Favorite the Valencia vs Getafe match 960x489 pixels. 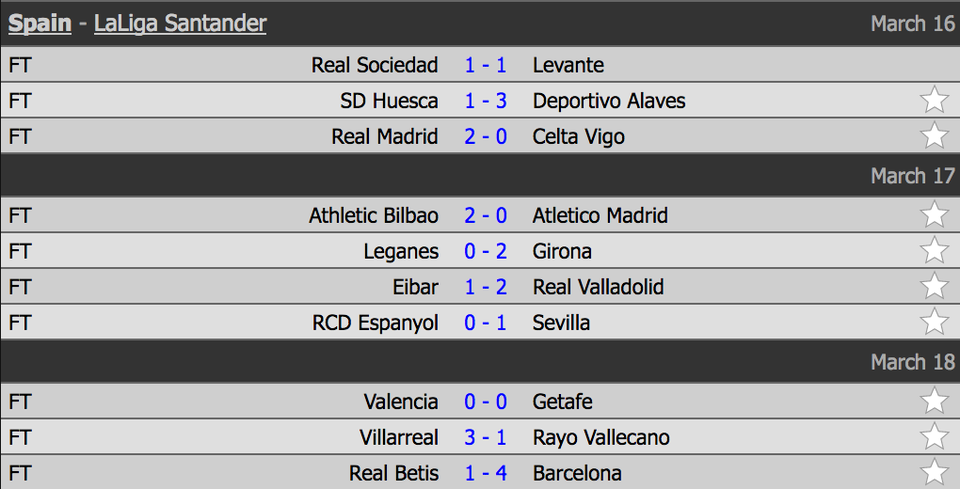pos(934,401)
